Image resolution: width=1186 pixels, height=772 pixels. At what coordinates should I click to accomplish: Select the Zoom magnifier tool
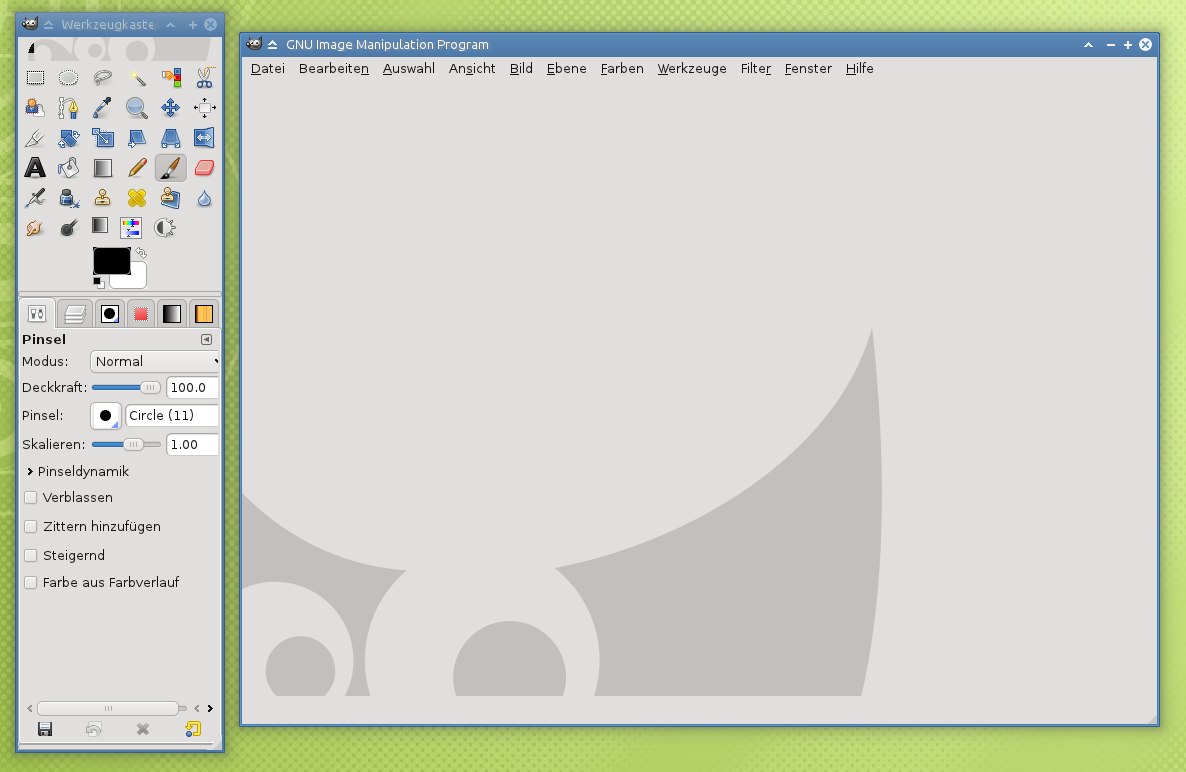137,107
